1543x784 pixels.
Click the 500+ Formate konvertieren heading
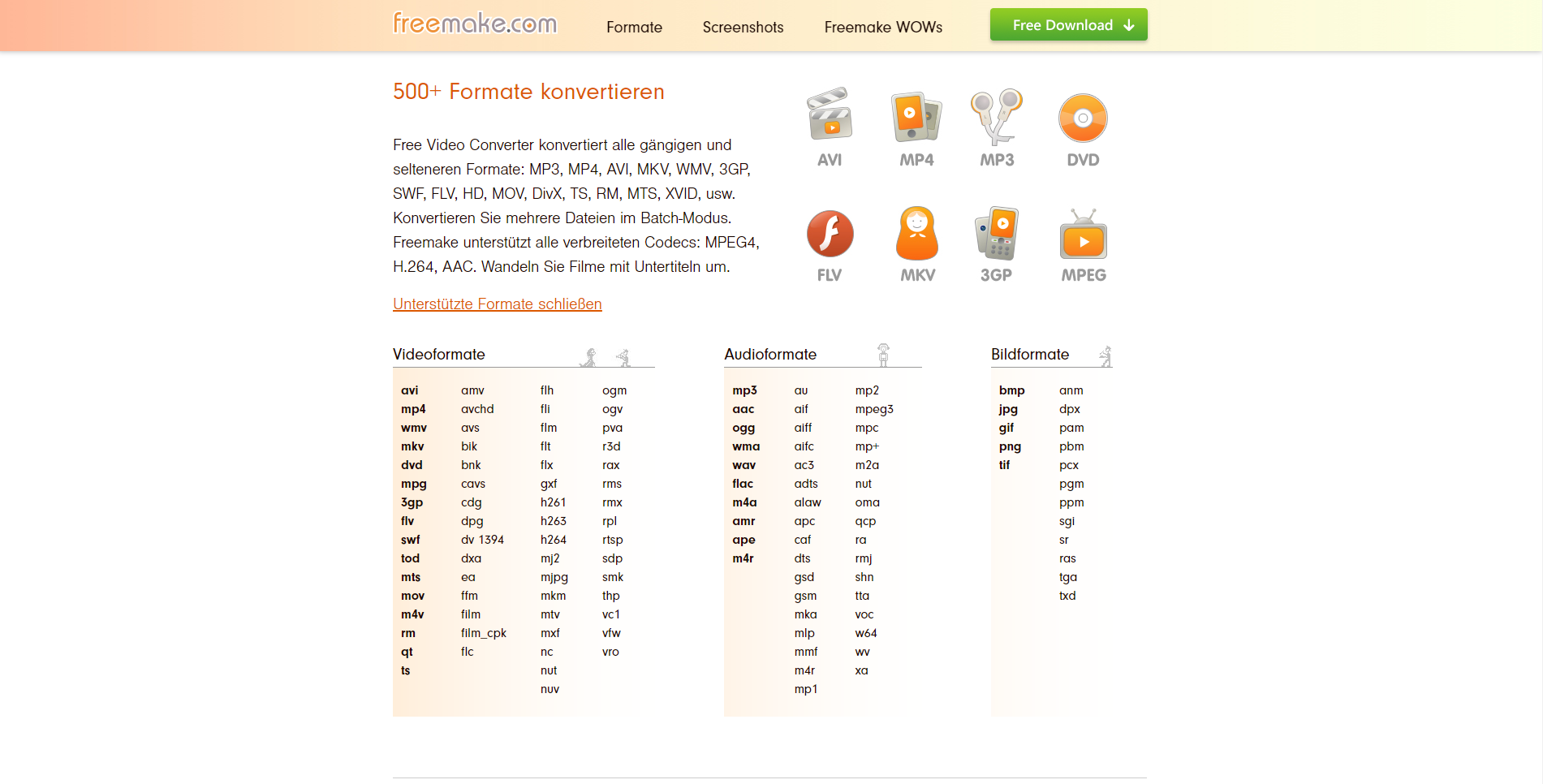click(x=528, y=92)
